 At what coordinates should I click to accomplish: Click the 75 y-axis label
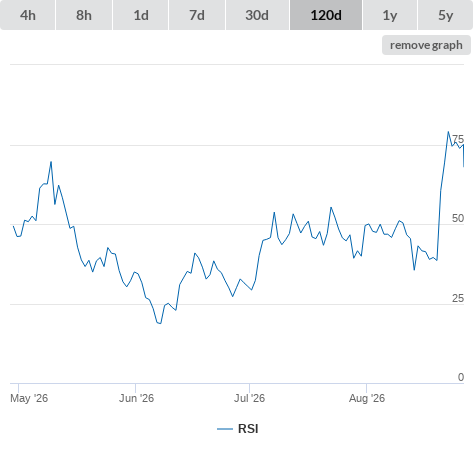(458, 139)
